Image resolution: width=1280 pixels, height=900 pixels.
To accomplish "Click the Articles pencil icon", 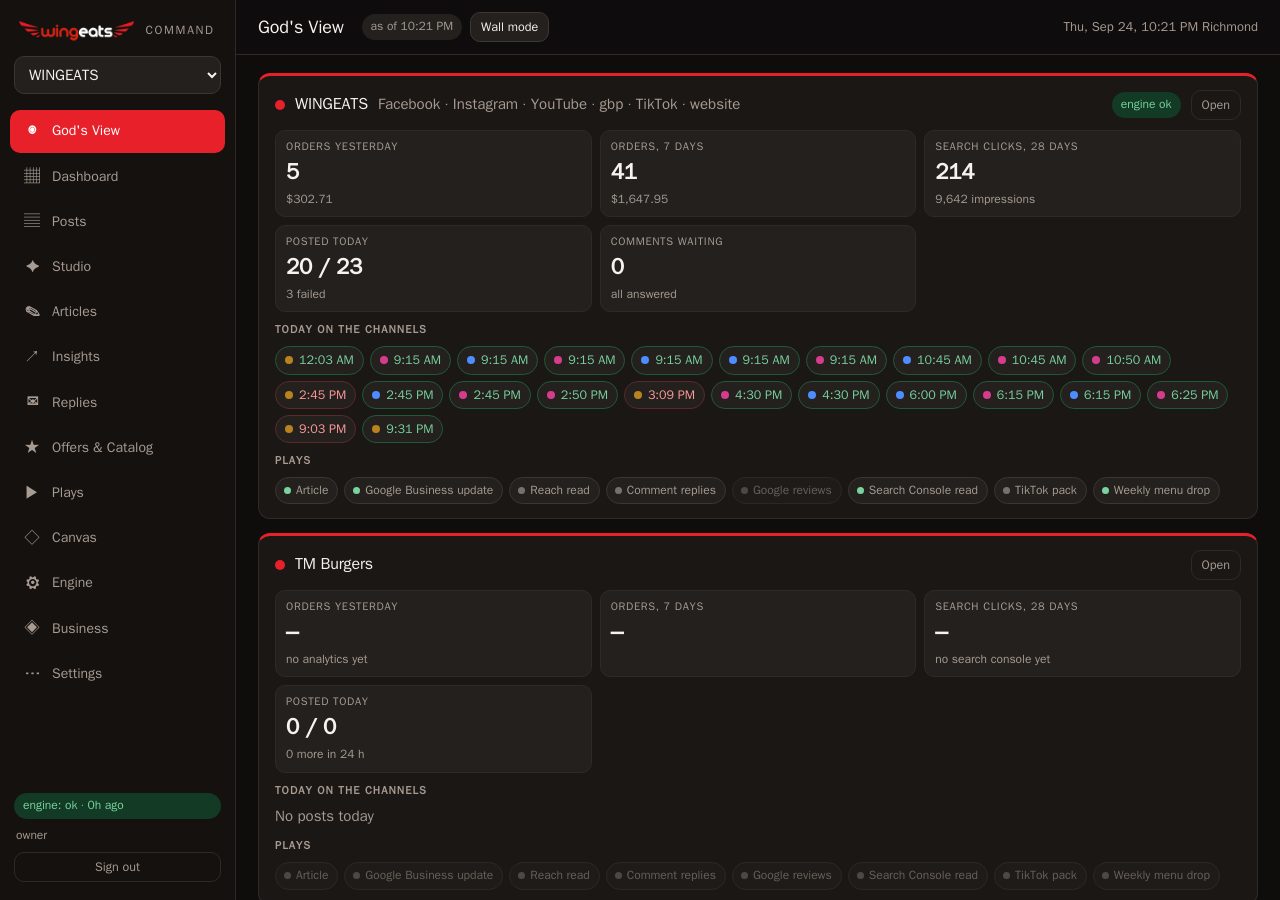I will tap(32, 311).
